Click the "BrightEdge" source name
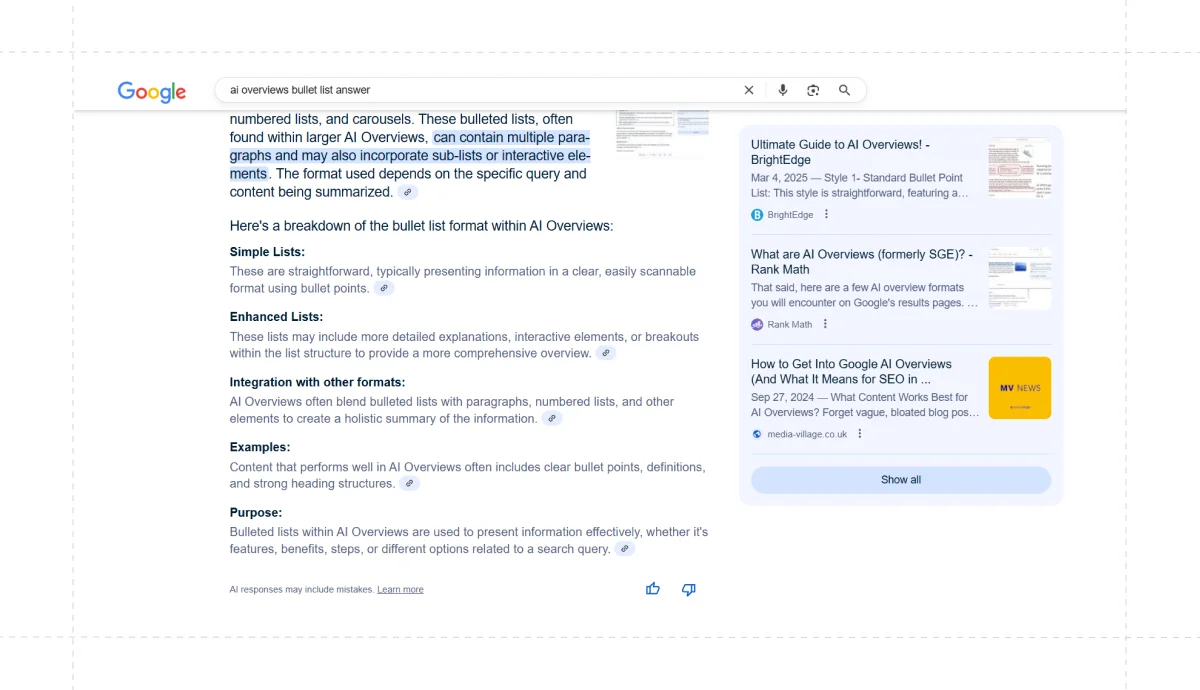Viewport: 1200px width, 690px height. pos(790,215)
